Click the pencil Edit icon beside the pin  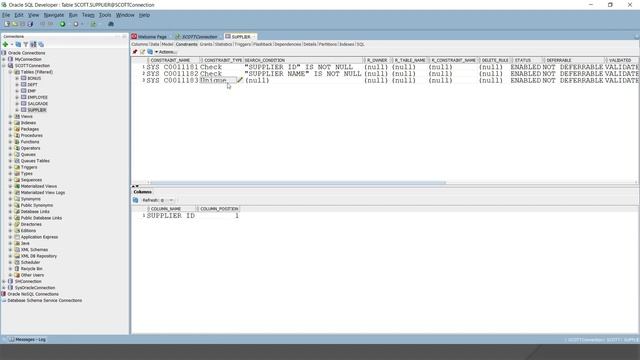click(x=142, y=52)
